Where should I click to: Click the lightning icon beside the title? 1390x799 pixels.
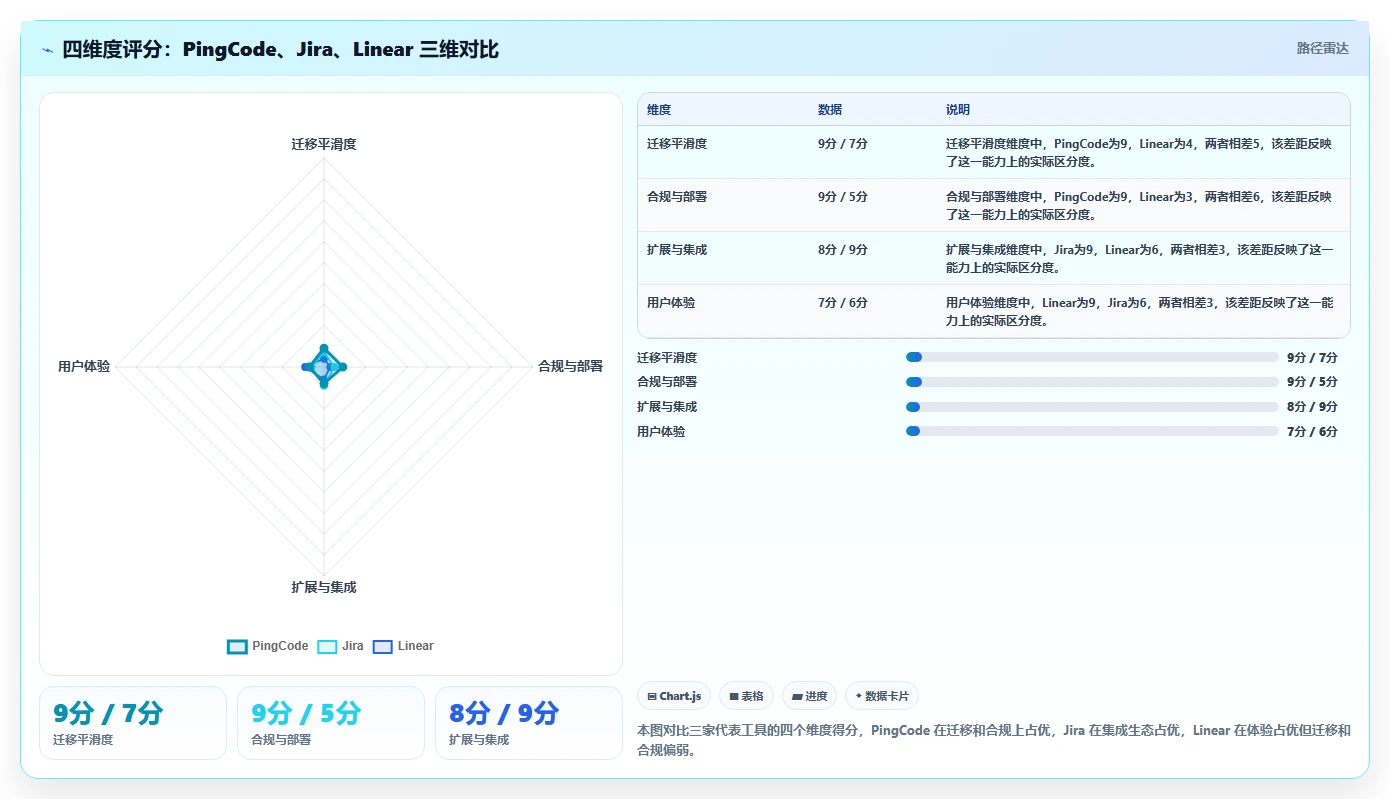[48, 50]
